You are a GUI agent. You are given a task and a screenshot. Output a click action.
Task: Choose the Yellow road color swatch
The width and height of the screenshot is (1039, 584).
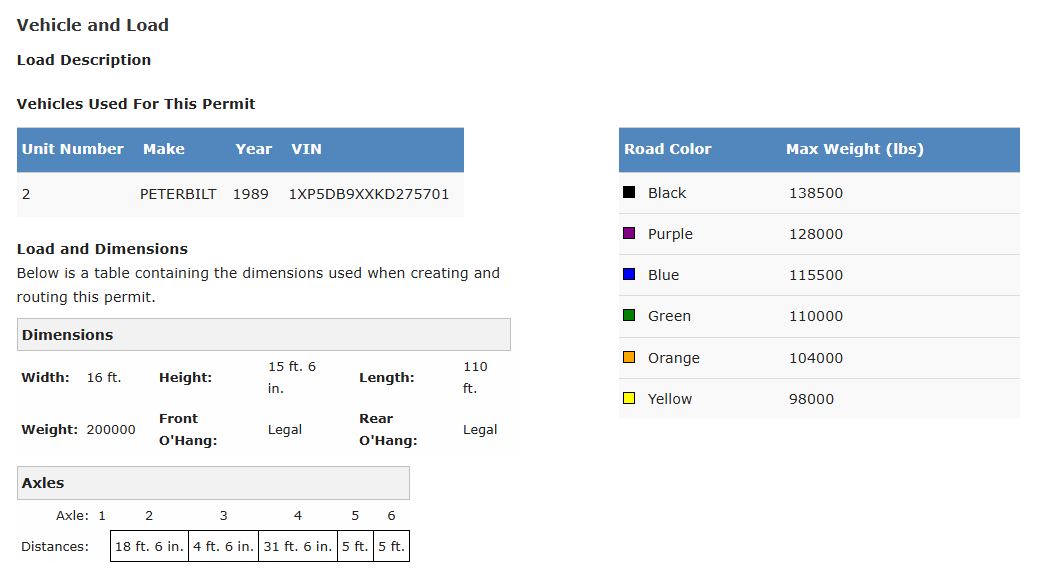click(629, 399)
